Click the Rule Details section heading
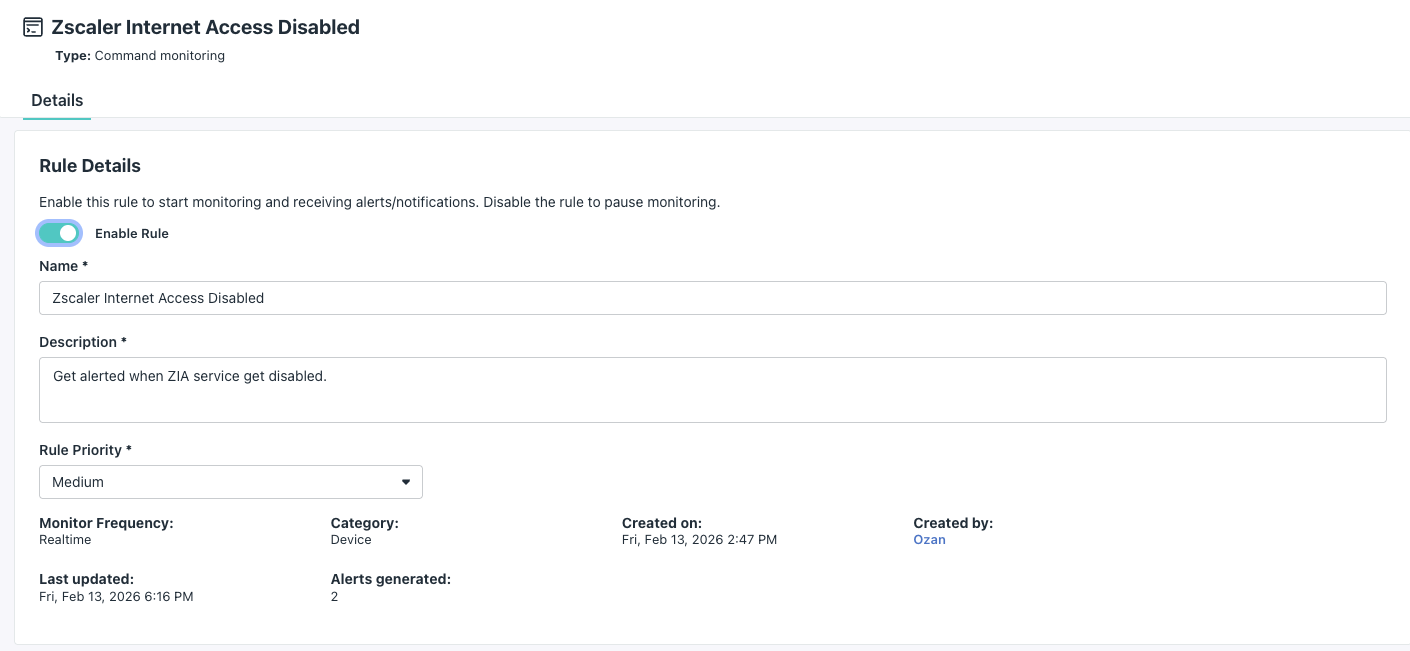The width and height of the screenshot is (1410, 651). point(90,166)
